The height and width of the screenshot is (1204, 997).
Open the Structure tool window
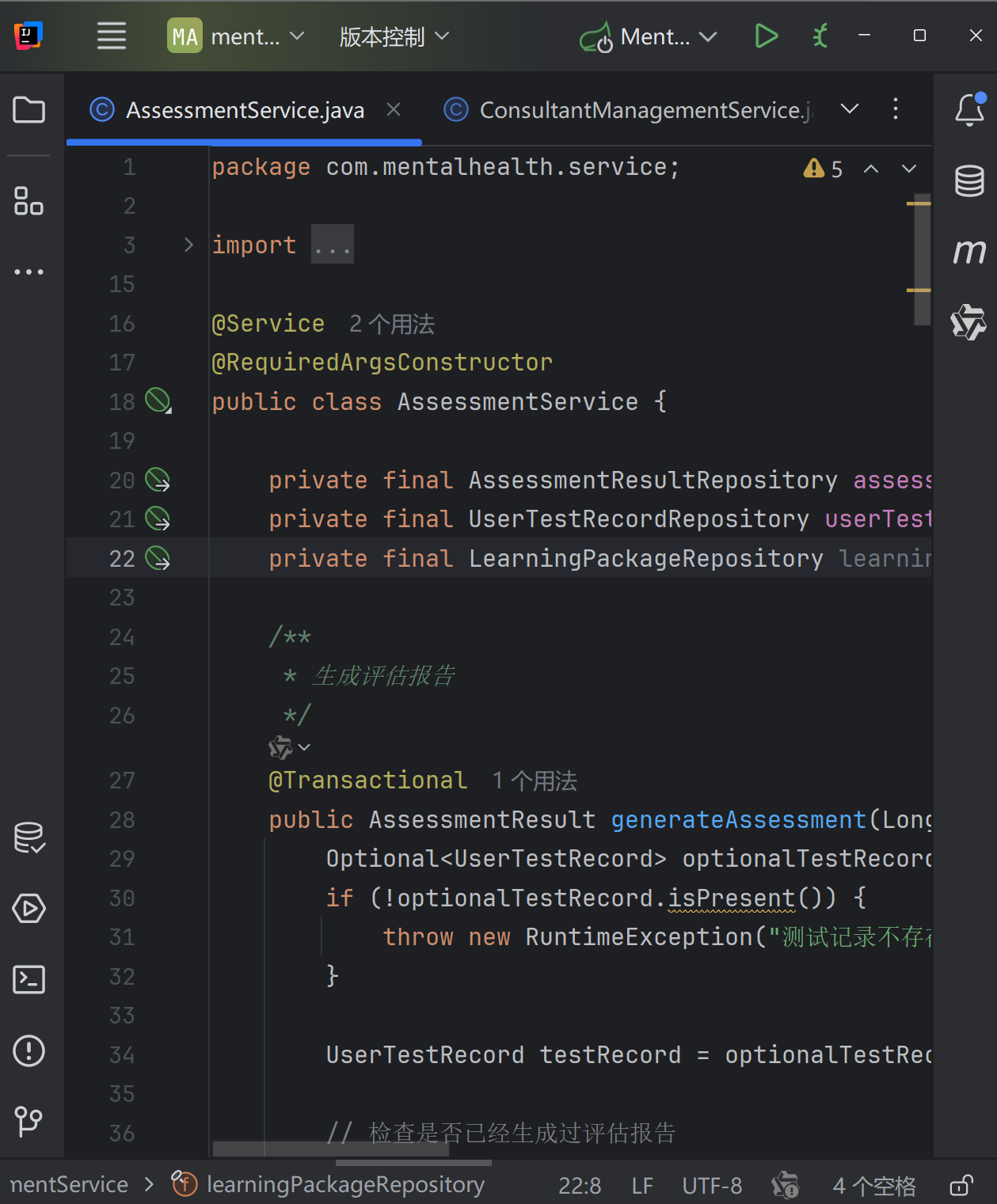[29, 201]
